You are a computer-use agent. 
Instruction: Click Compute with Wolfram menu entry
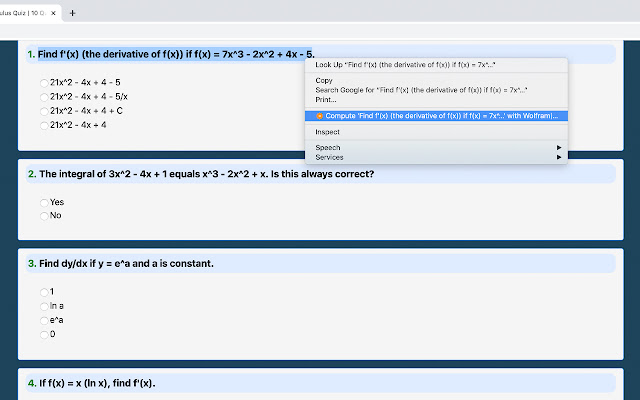pyautogui.click(x=440, y=116)
